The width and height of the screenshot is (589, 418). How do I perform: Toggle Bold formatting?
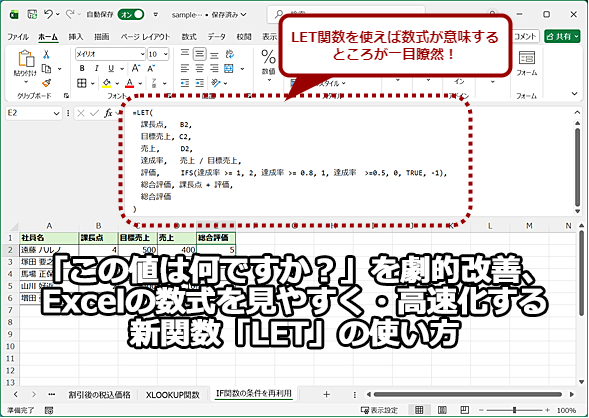tap(82, 68)
